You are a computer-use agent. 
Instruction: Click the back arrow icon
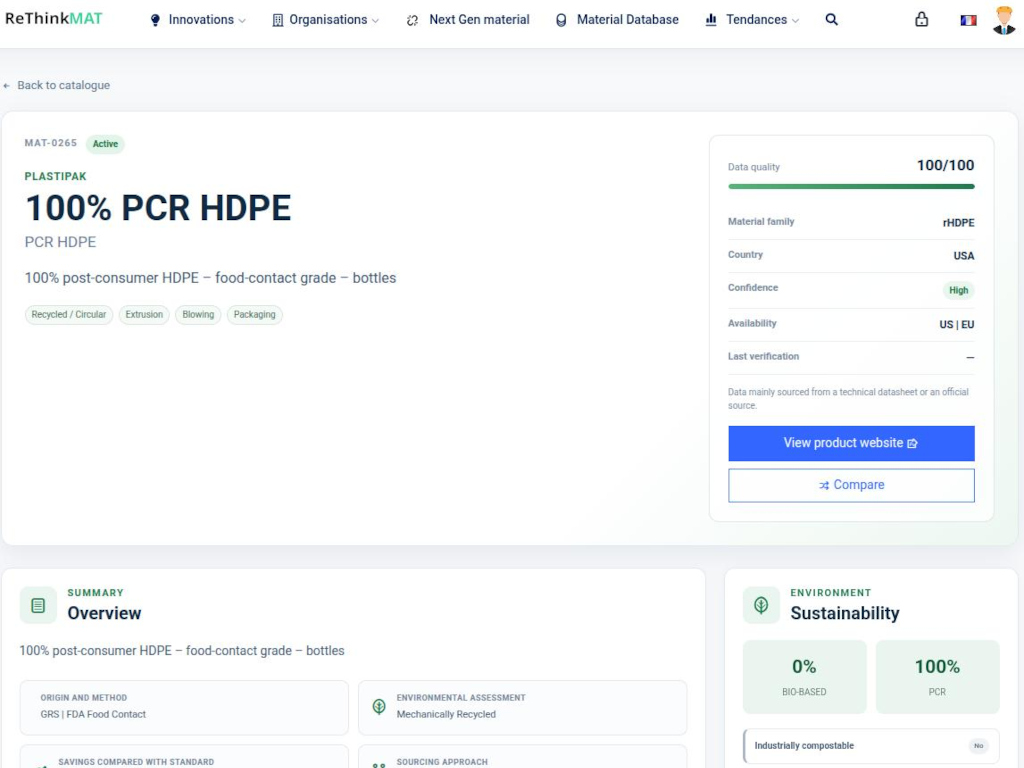coord(7,86)
